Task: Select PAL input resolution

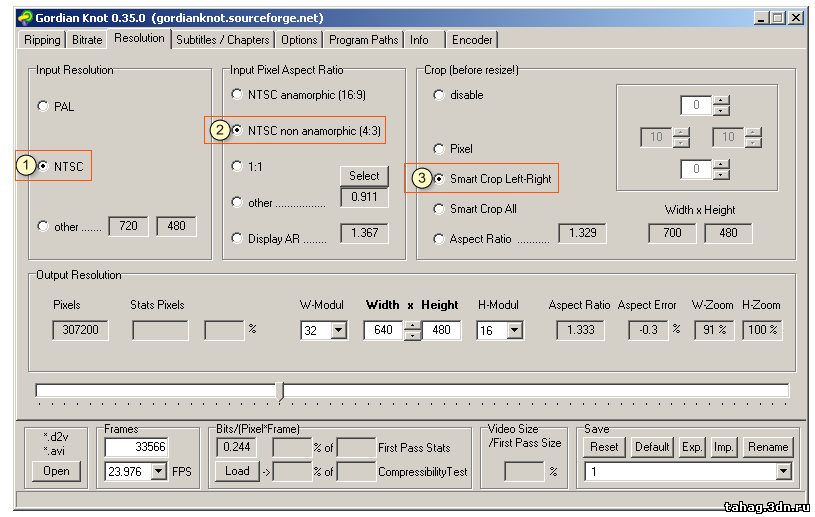Action: click(43, 107)
